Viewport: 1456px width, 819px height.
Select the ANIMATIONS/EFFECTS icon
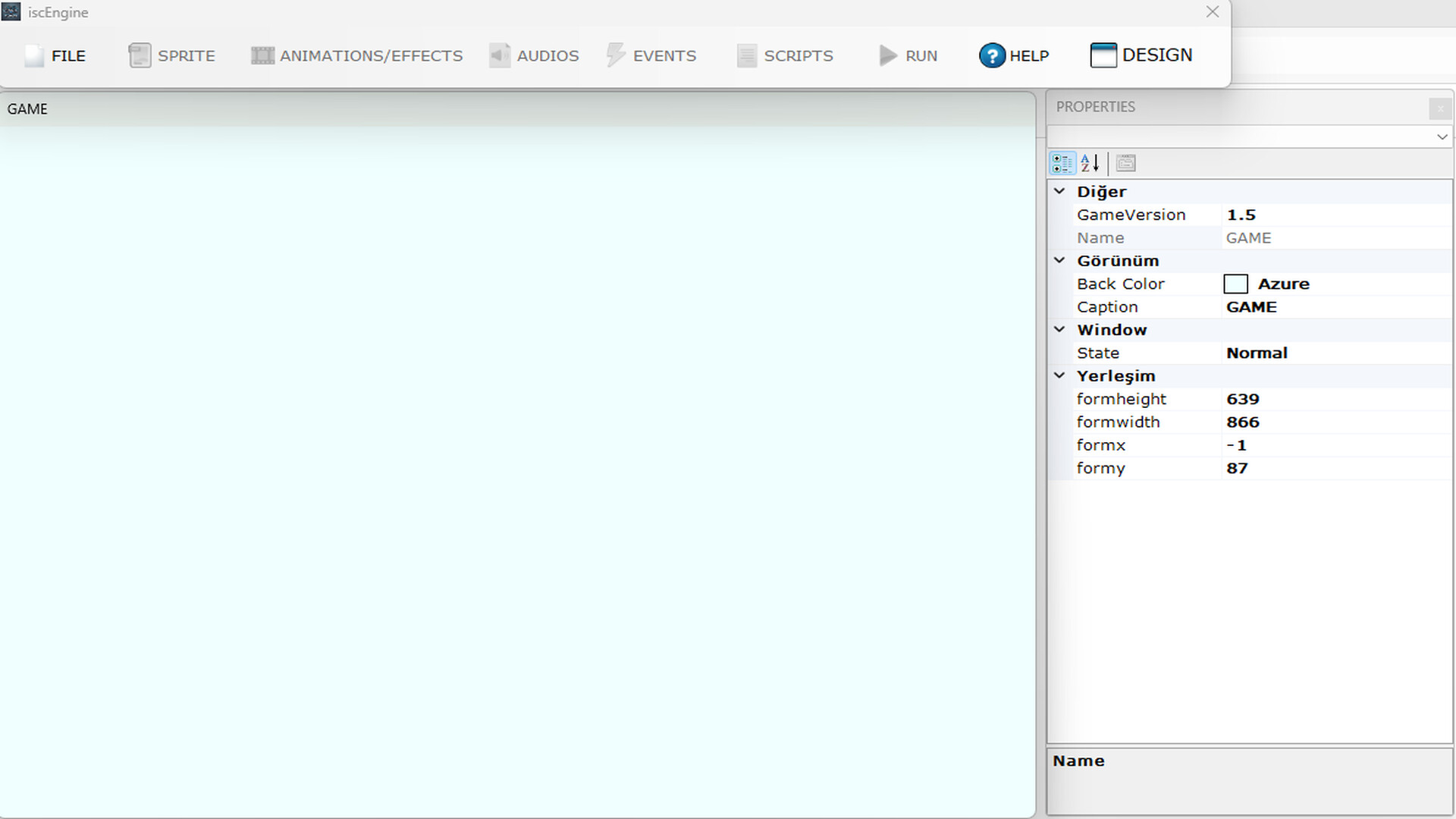[262, 55]
